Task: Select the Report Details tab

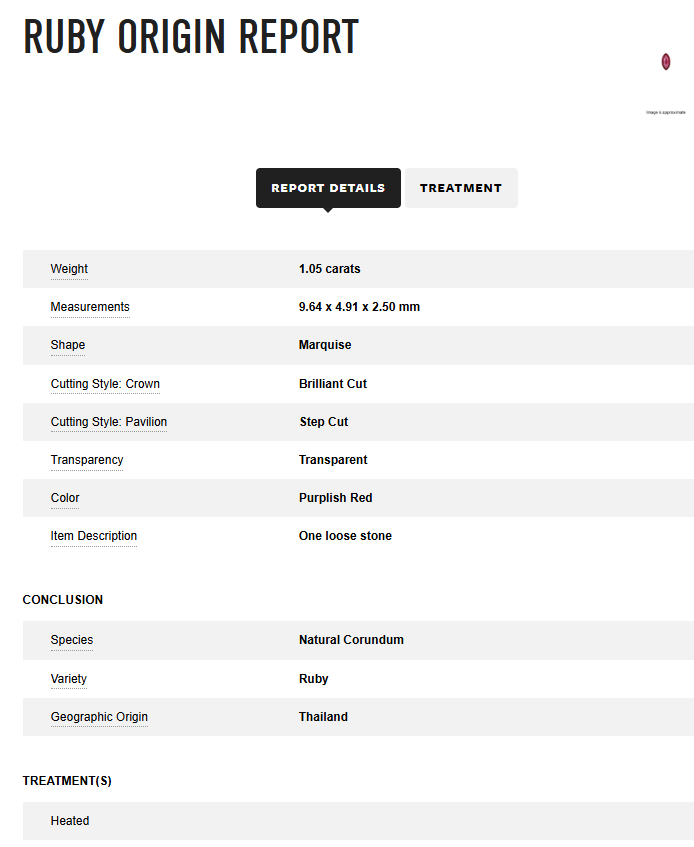Action: click(x=328, y=188)
